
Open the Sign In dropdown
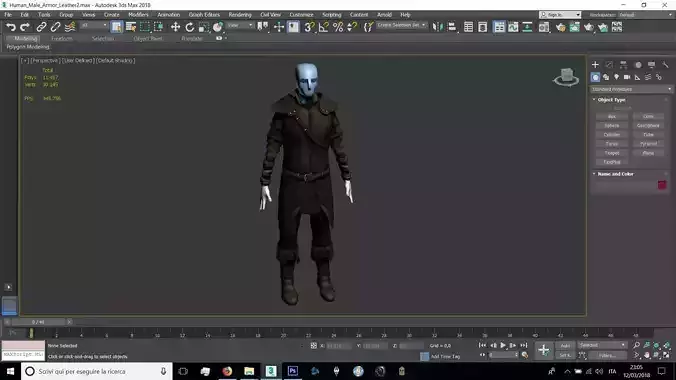click(x=560, y=15)
